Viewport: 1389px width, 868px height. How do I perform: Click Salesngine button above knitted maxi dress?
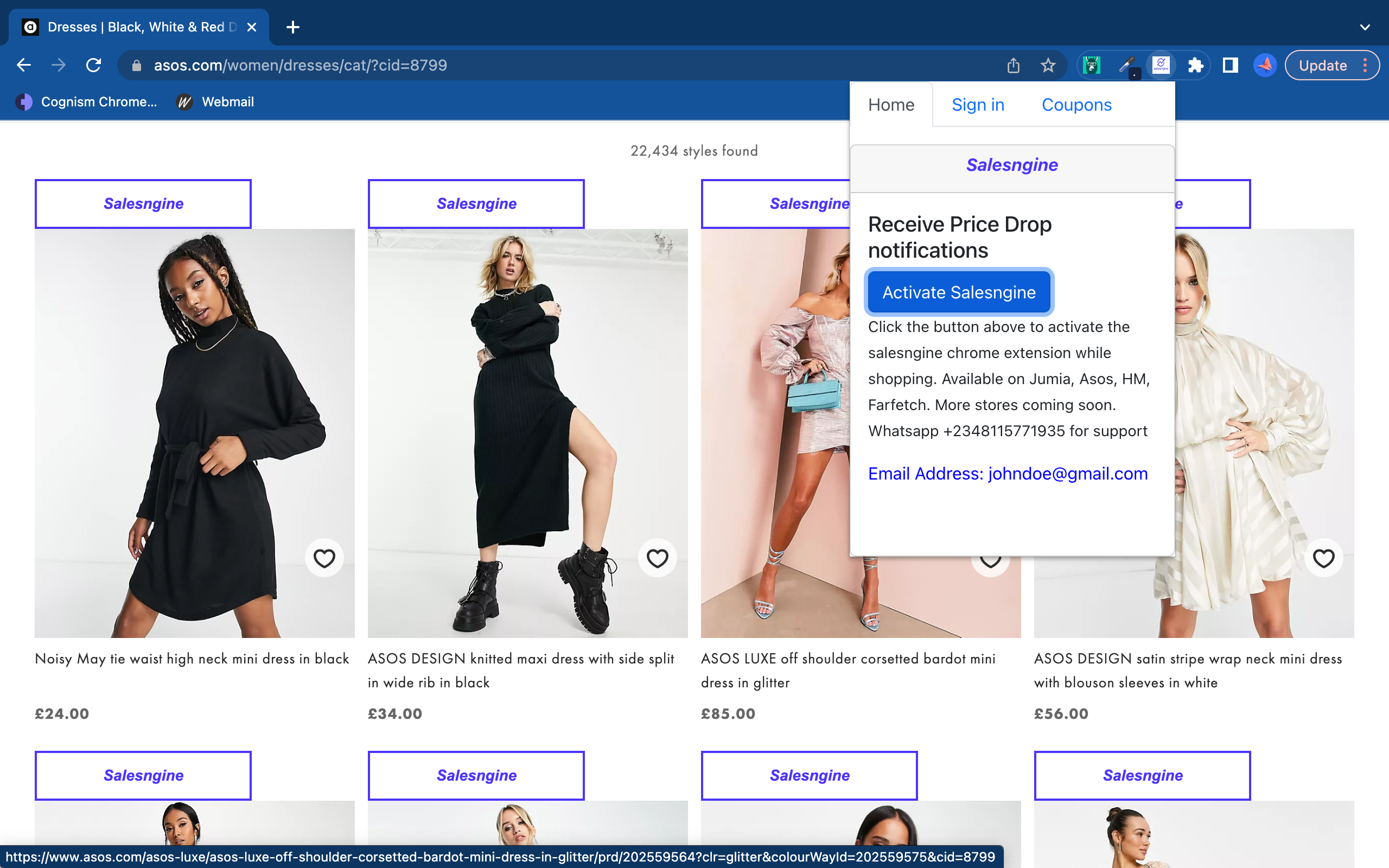click(x=476, y=204)
